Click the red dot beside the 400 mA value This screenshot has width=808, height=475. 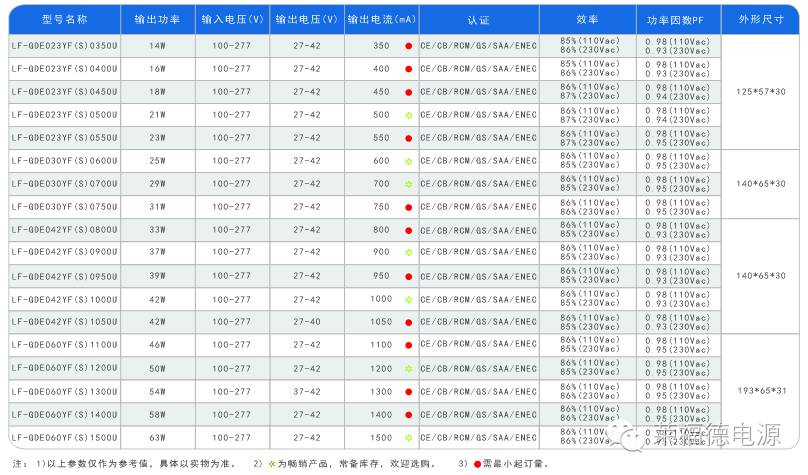(409, 69)
